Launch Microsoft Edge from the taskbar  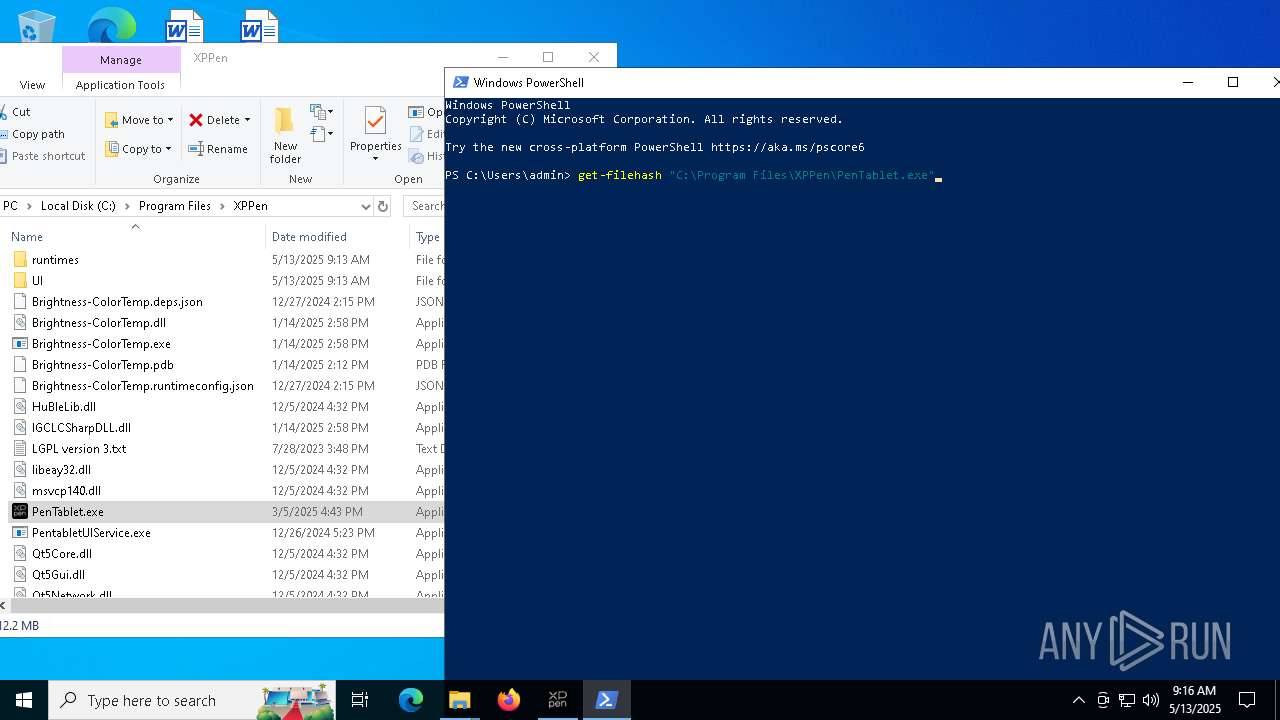[x=411, y=700]
